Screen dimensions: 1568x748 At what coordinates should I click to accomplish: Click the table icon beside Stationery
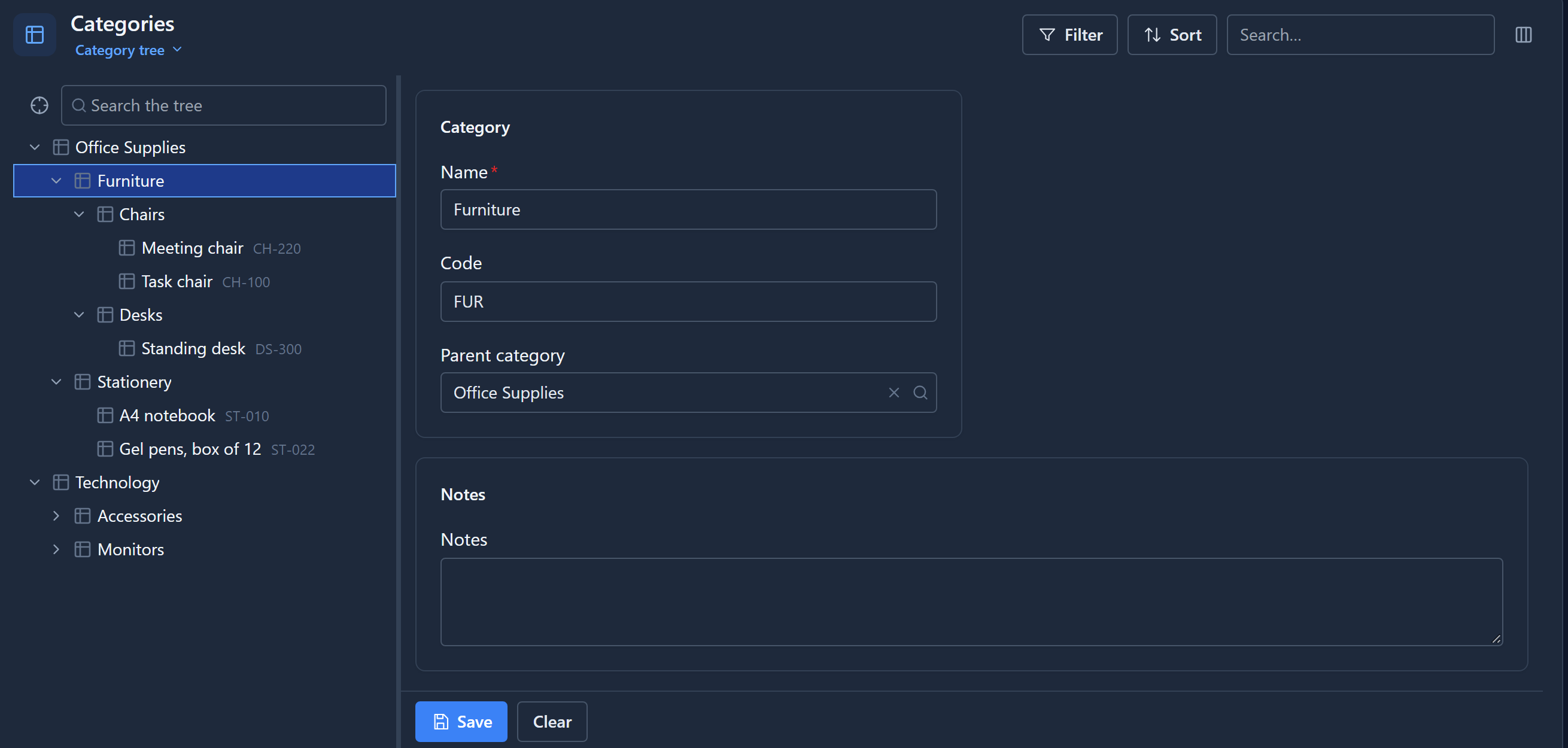(83, 382)
